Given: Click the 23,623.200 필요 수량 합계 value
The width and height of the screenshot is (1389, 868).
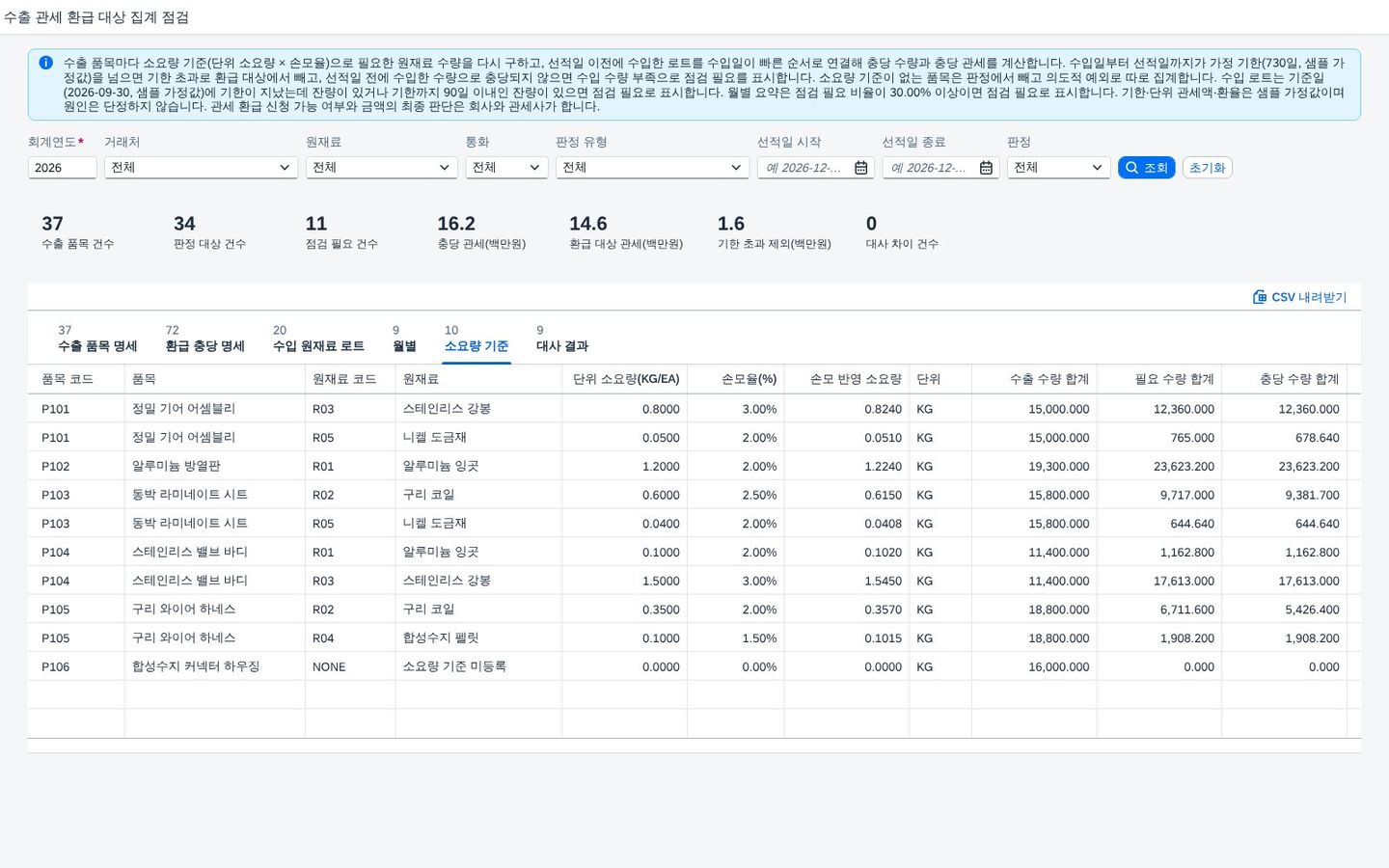Looking at the screenshot, I should point(1159,466).
